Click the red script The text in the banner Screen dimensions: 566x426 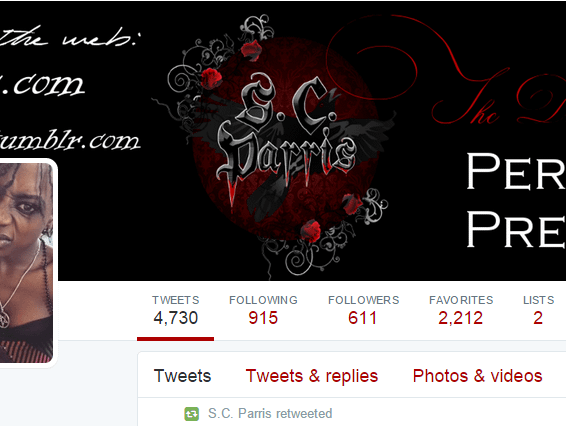point(466,106)
